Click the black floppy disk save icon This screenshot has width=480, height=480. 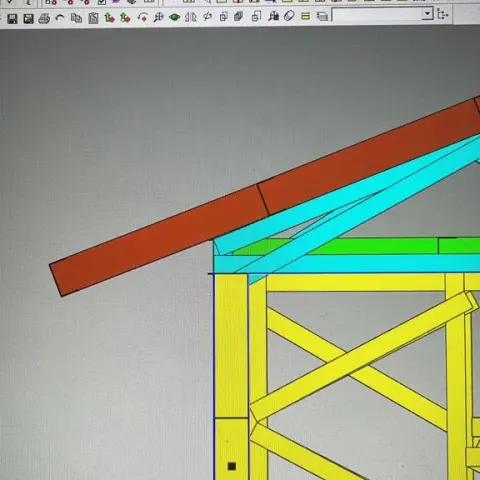pyautogui.click(x=12, y=18)
